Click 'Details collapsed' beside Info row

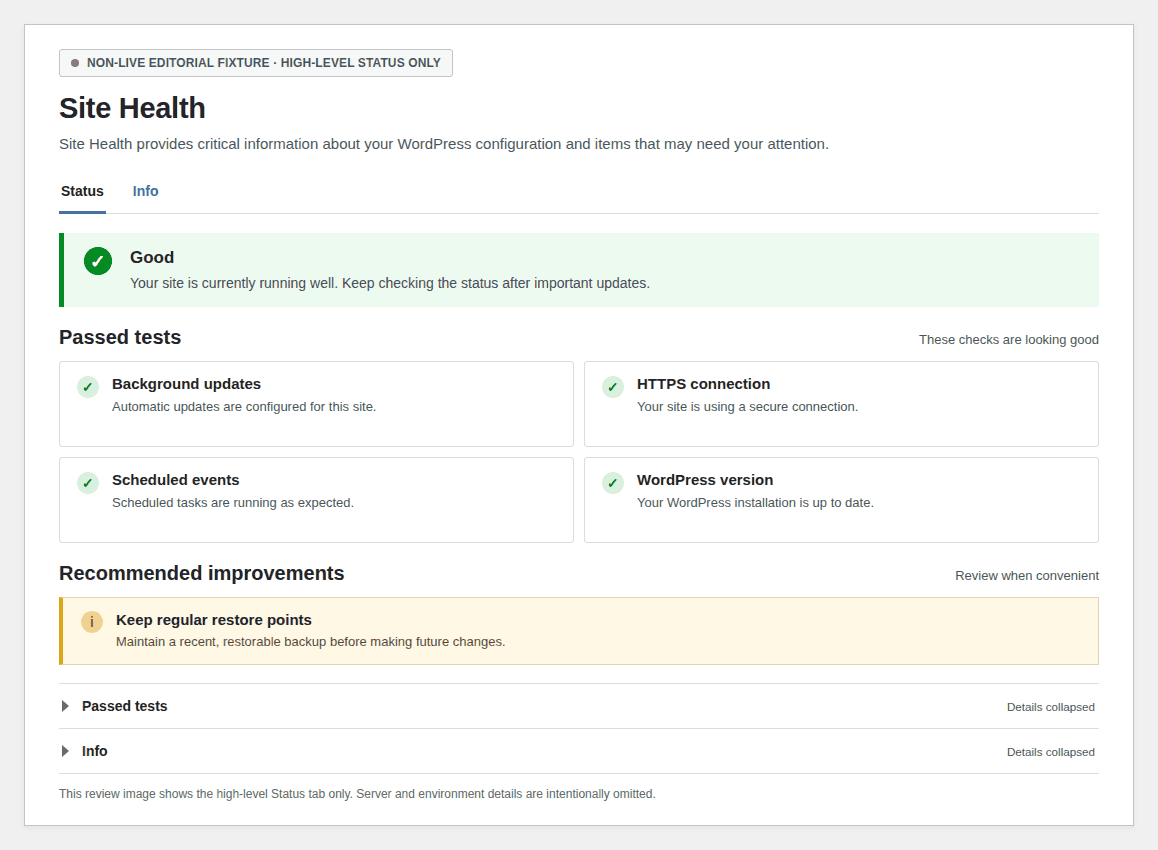tap(1050, 753)
